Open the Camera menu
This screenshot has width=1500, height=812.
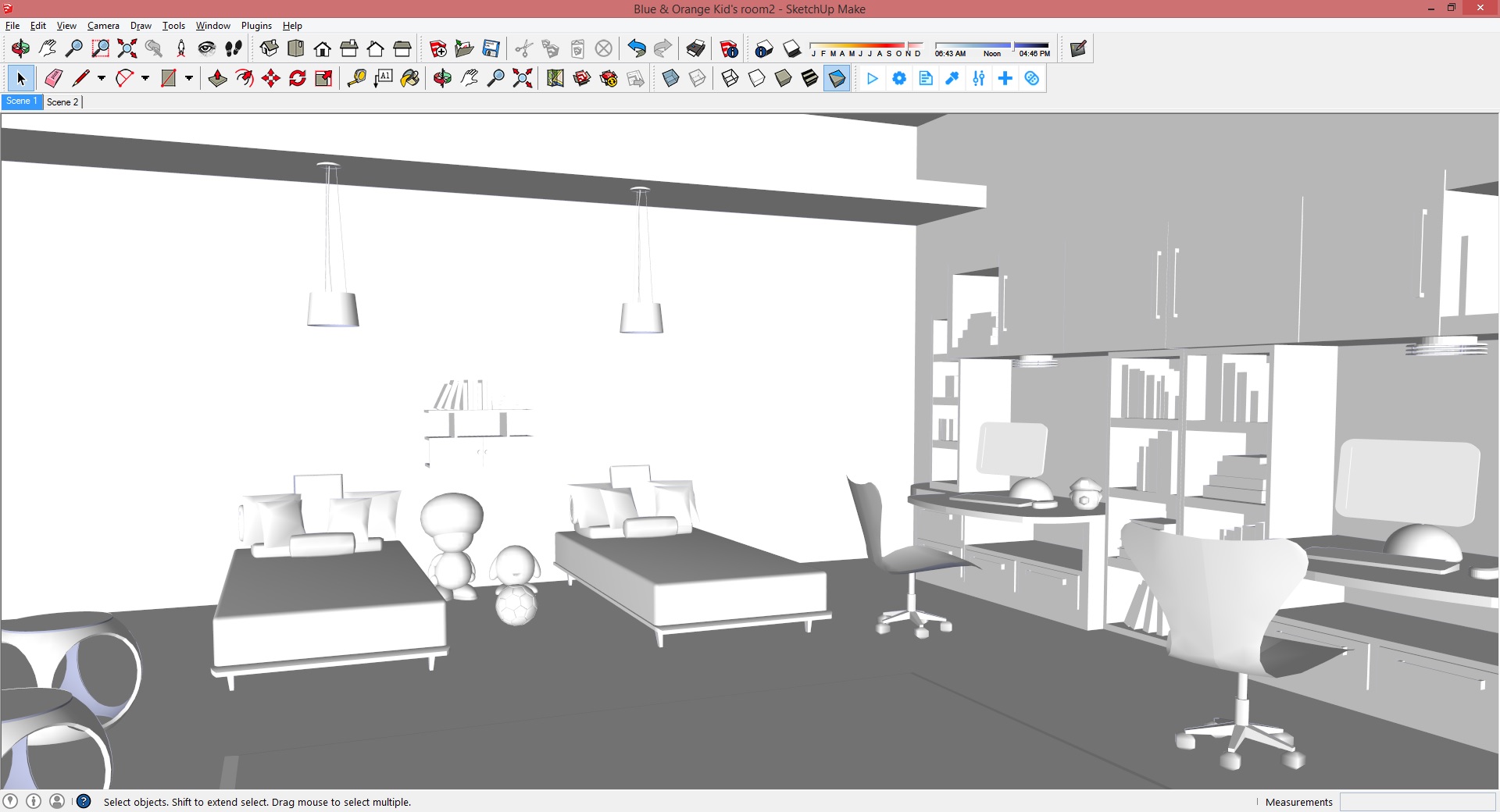(103, 26)
